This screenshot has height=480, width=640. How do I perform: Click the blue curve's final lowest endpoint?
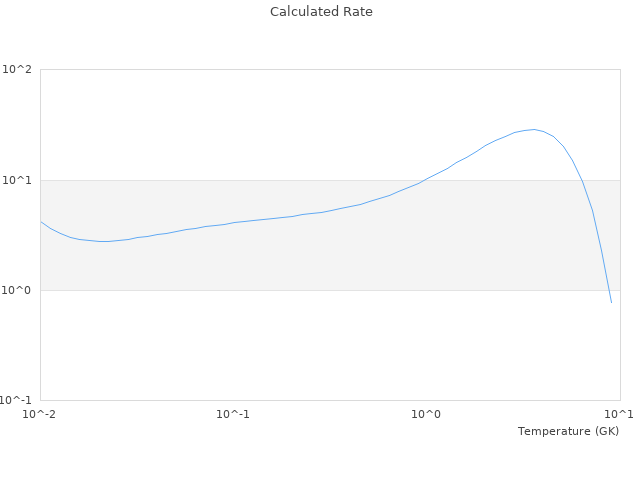pyautogui.click(x=611, y=302)
